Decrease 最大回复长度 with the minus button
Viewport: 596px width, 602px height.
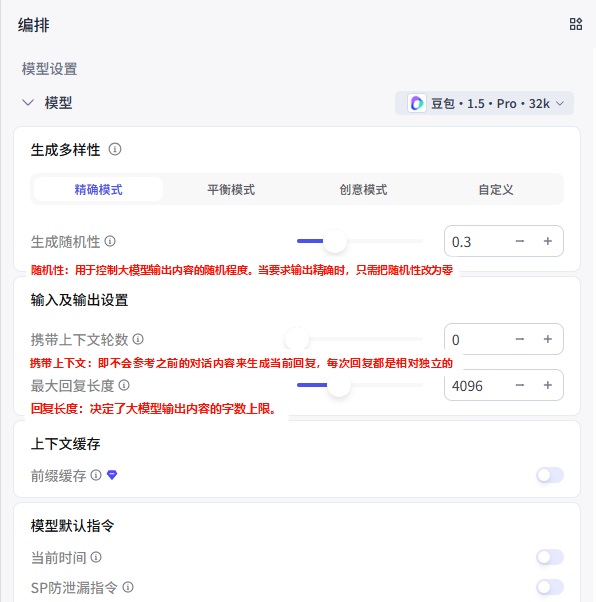tap(520, 385)
